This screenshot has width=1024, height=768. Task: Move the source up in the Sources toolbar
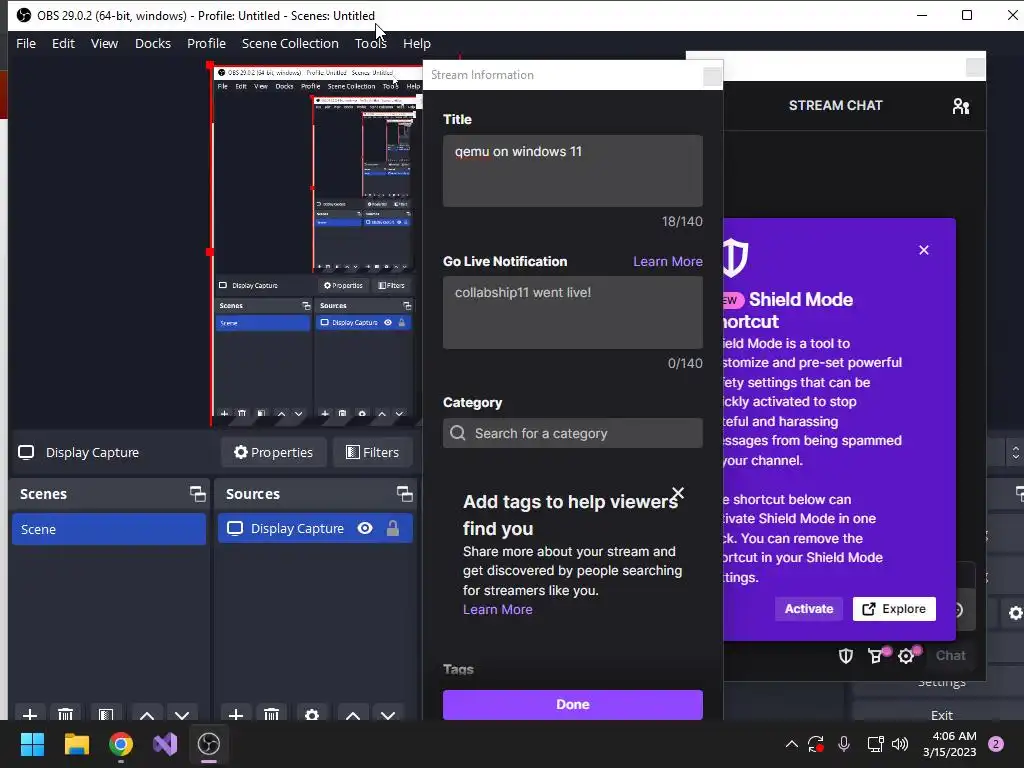pyautogui.click(x=353, y=715)
